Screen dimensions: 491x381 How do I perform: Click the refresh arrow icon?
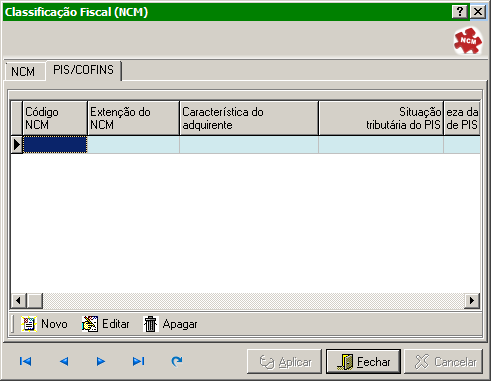(177, 361)
